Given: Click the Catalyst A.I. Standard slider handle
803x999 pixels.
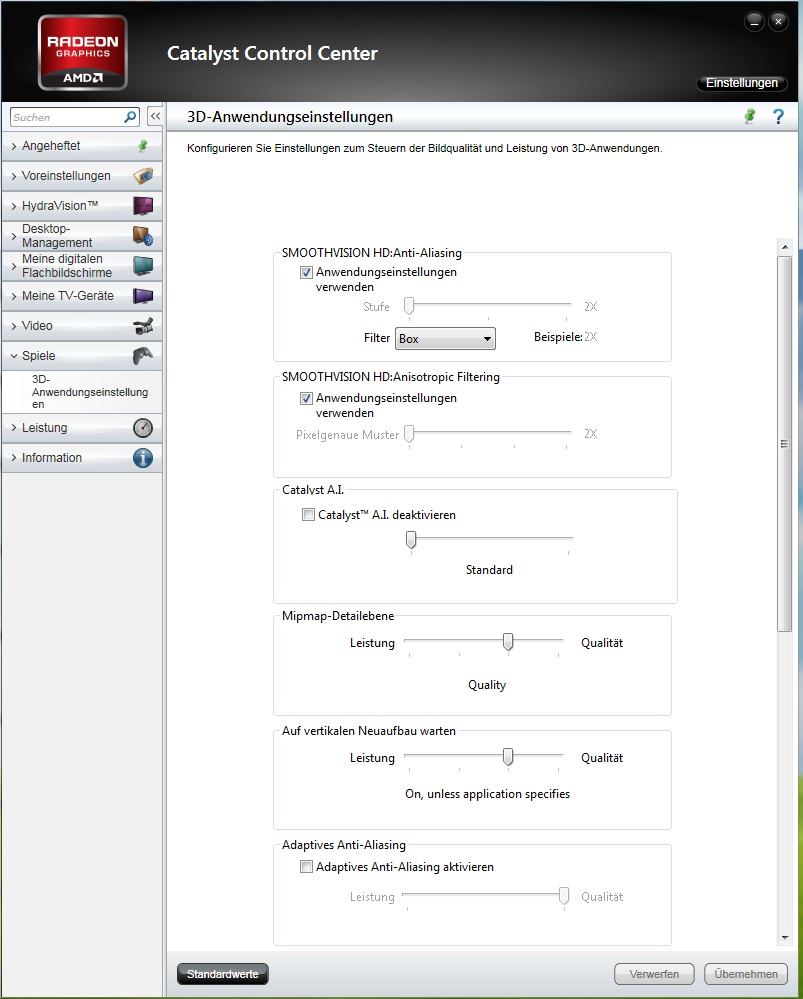Looking at the screenshot, I should coord(412,540).
